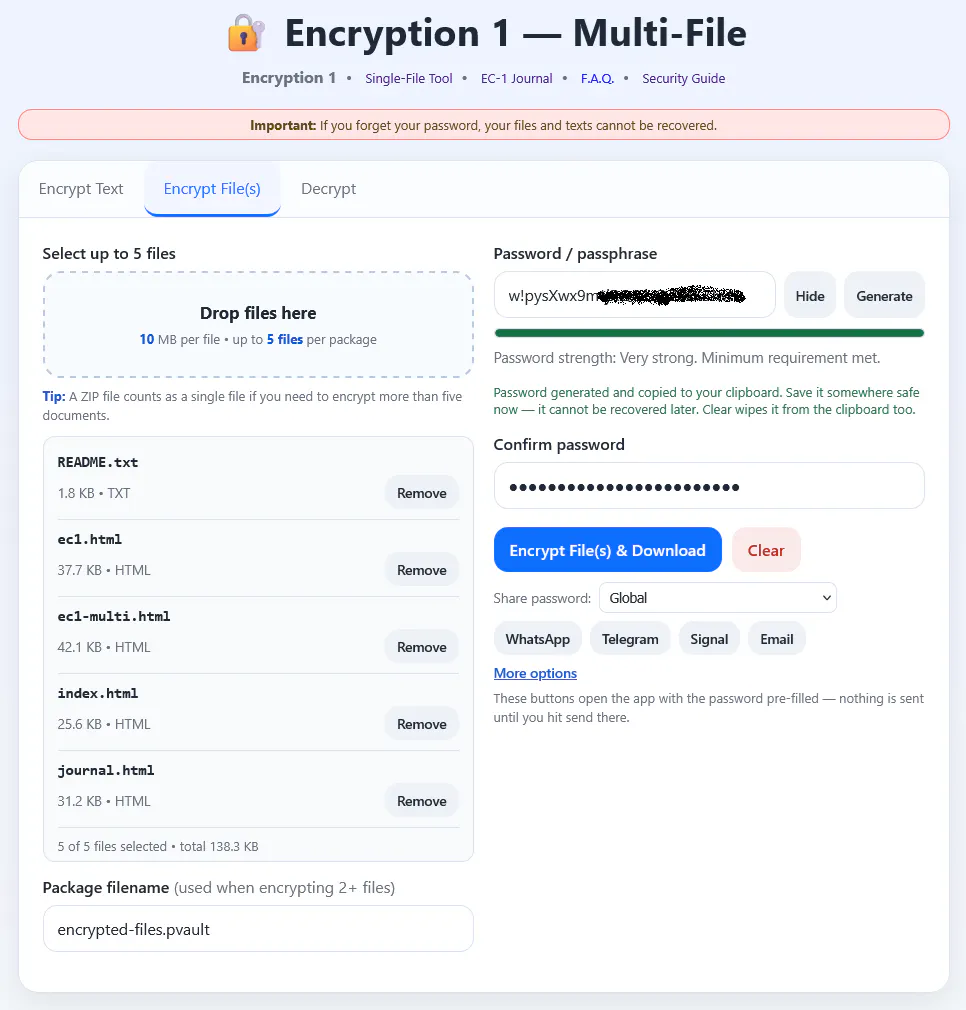The height and width of the screenshot is (1010, 966).
Task: Focus the Package filename input field
Action: click(x=258, y=929)
